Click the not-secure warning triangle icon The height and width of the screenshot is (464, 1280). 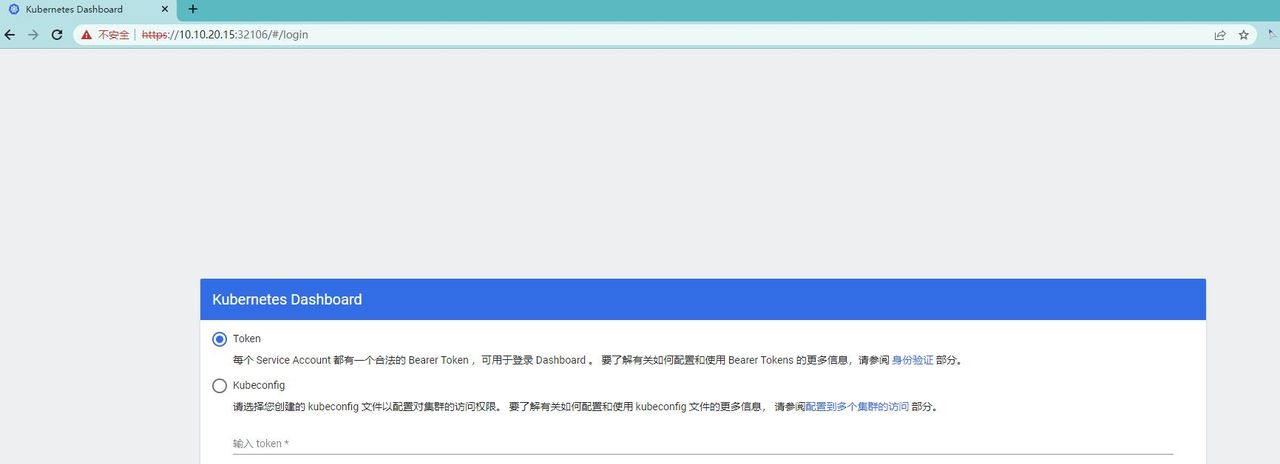(x=86, y=34)
